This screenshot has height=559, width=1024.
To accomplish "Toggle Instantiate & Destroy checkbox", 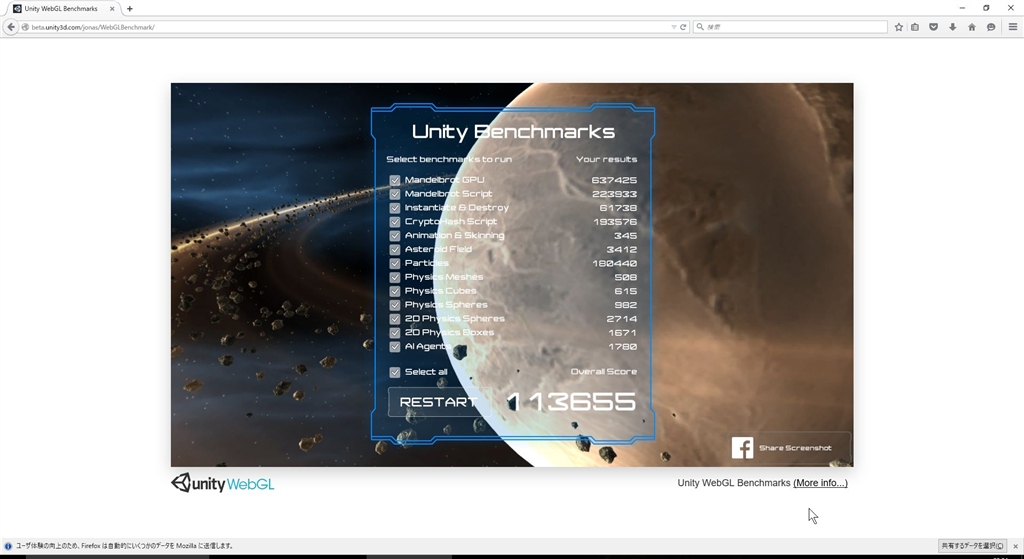I will (394, 208).
